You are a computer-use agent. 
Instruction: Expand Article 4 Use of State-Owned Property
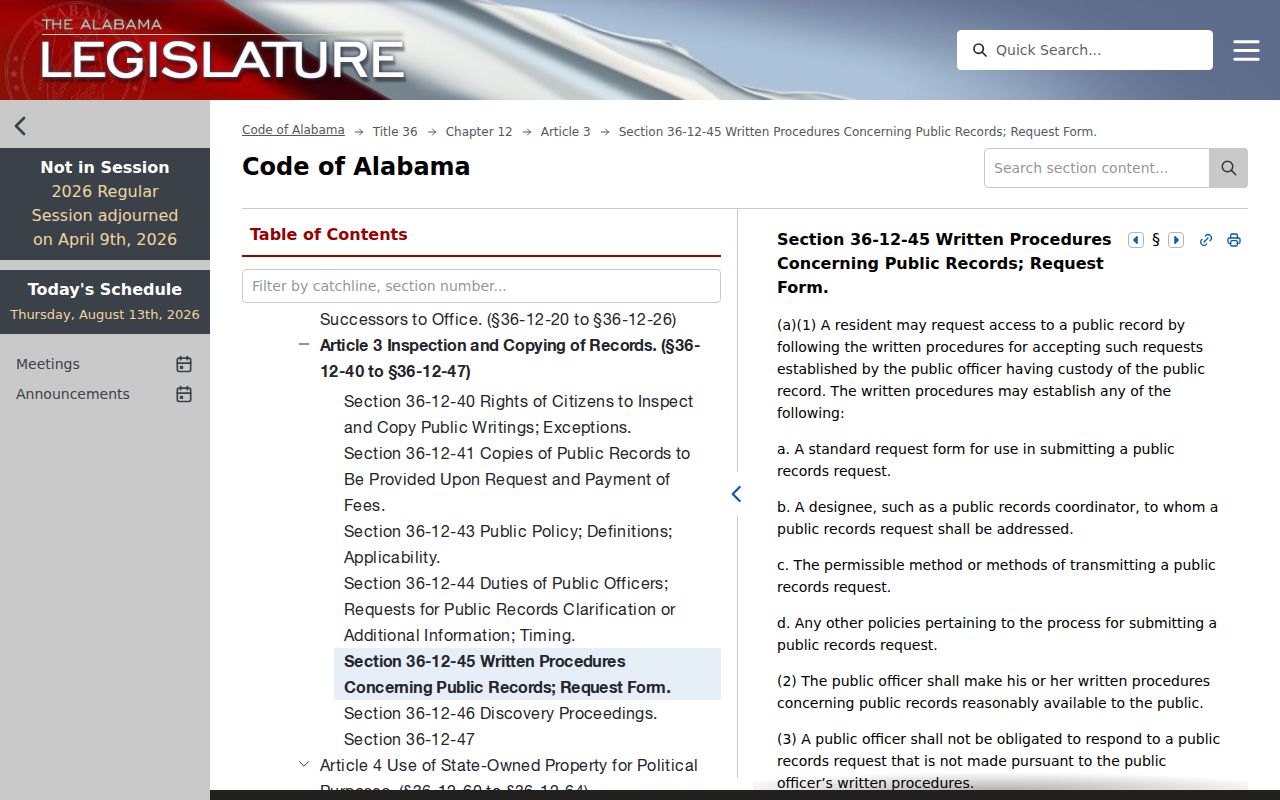point(304,765)
